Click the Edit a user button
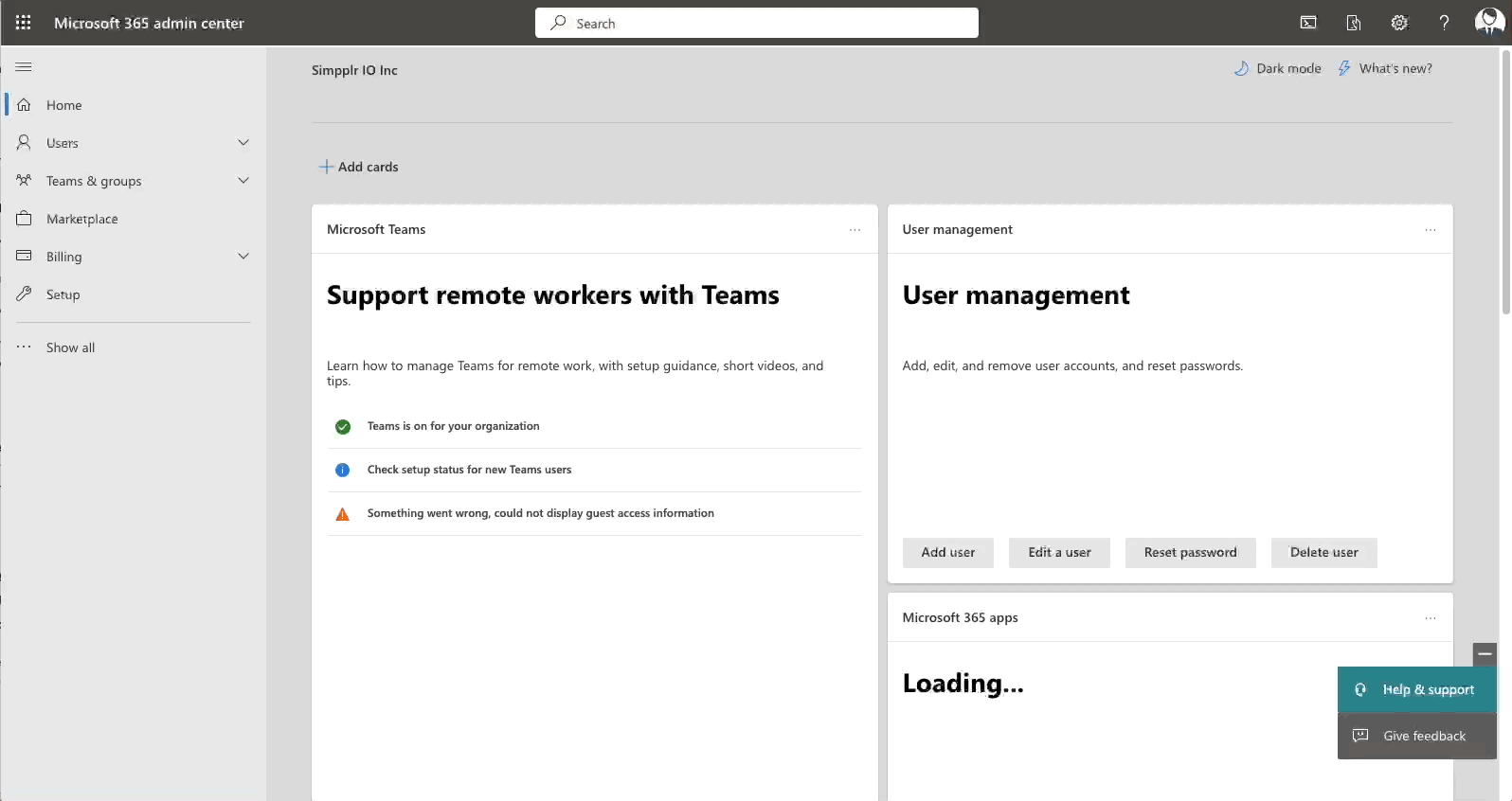Image resolution: width=1512 pixels, height=801 pixels. pyautogui.click(x=1059, y=553)
